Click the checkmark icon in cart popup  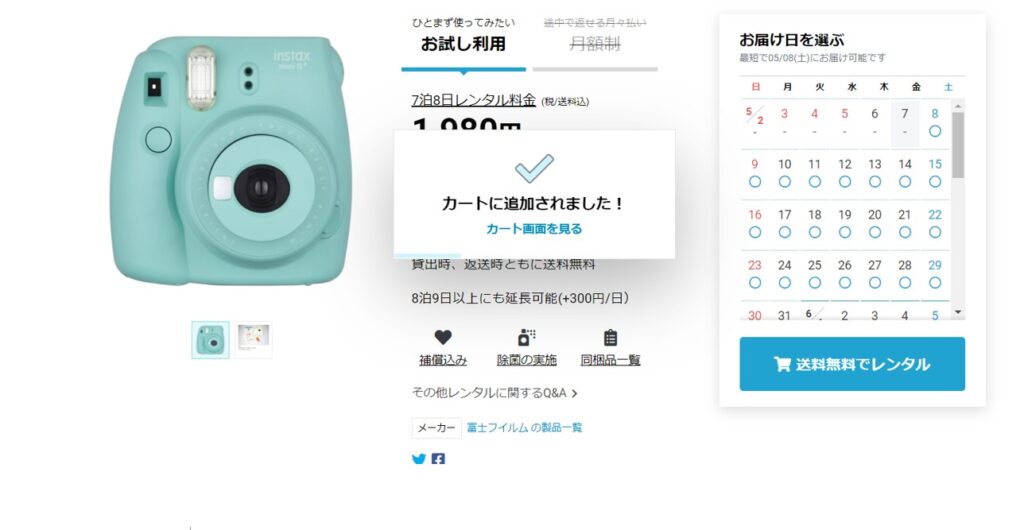point(534,168)
